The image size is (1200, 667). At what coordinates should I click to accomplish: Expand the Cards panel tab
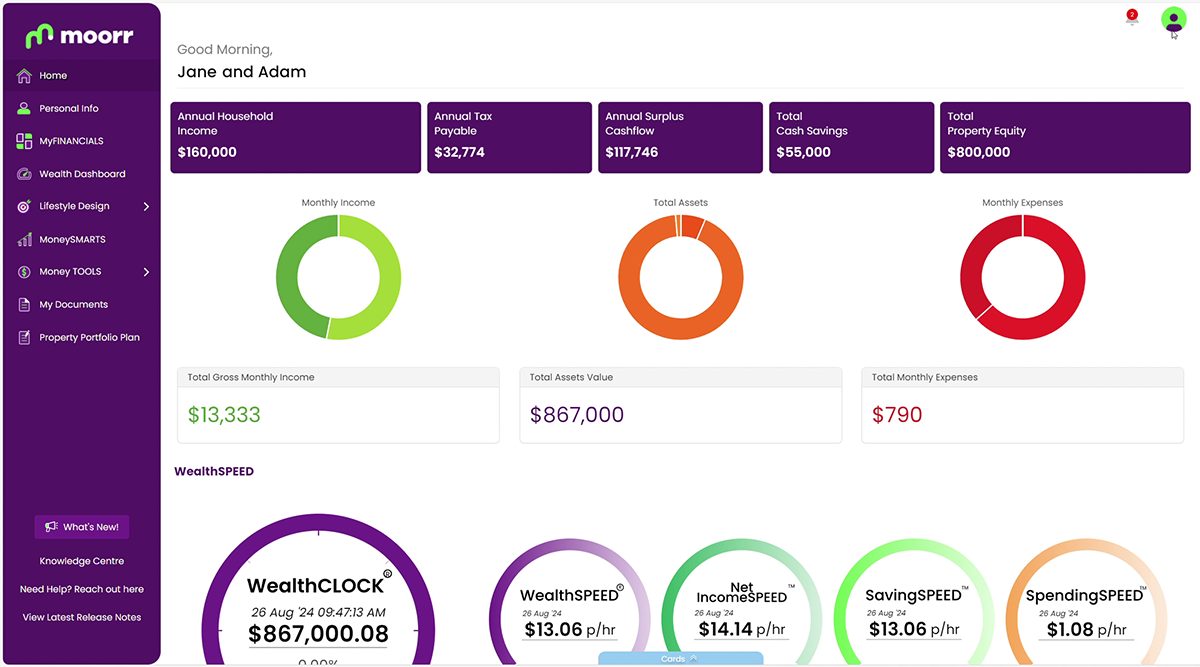click(680, 659)
